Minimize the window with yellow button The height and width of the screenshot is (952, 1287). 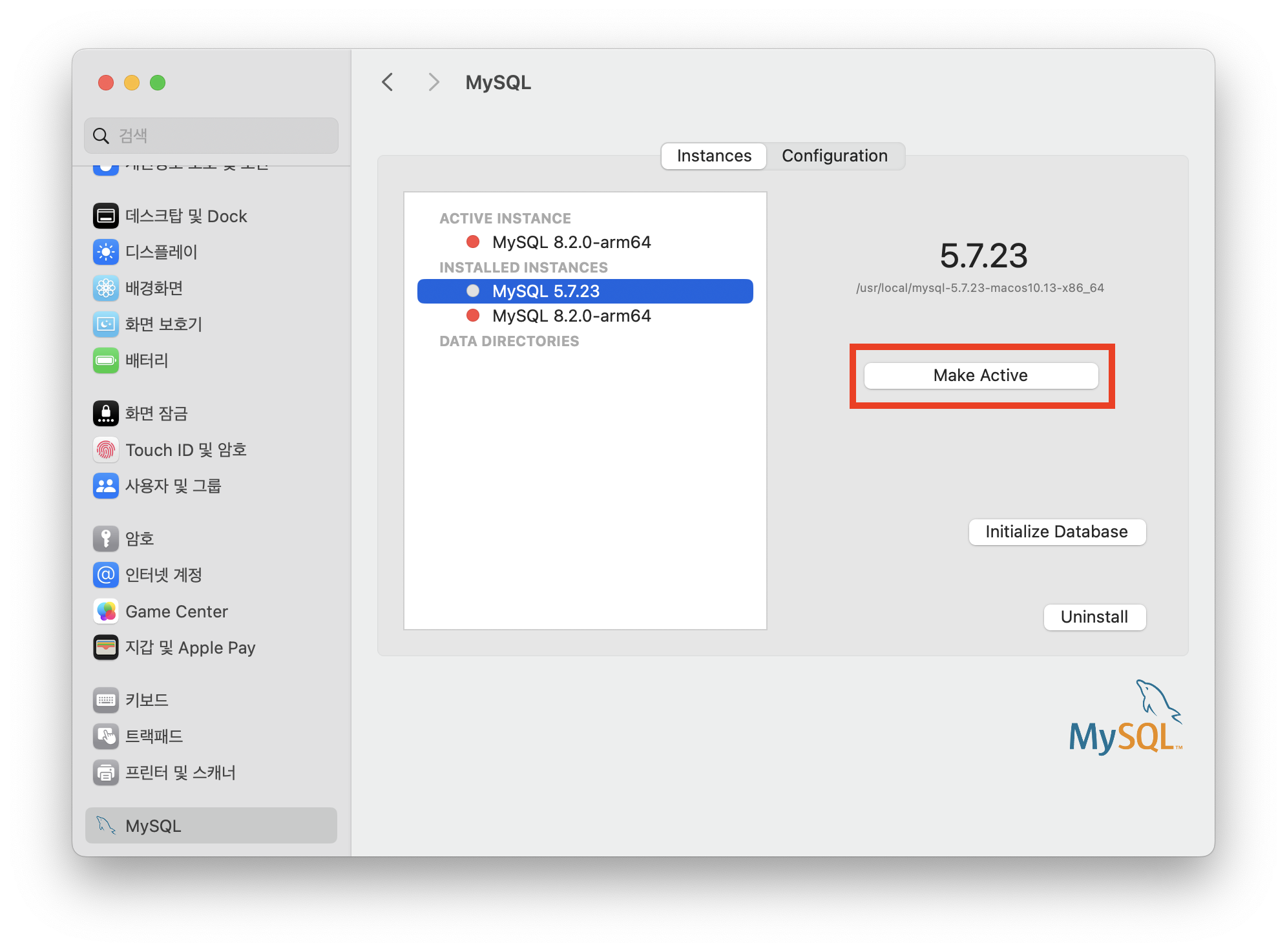pyautogui.click(x=132, y=83)
